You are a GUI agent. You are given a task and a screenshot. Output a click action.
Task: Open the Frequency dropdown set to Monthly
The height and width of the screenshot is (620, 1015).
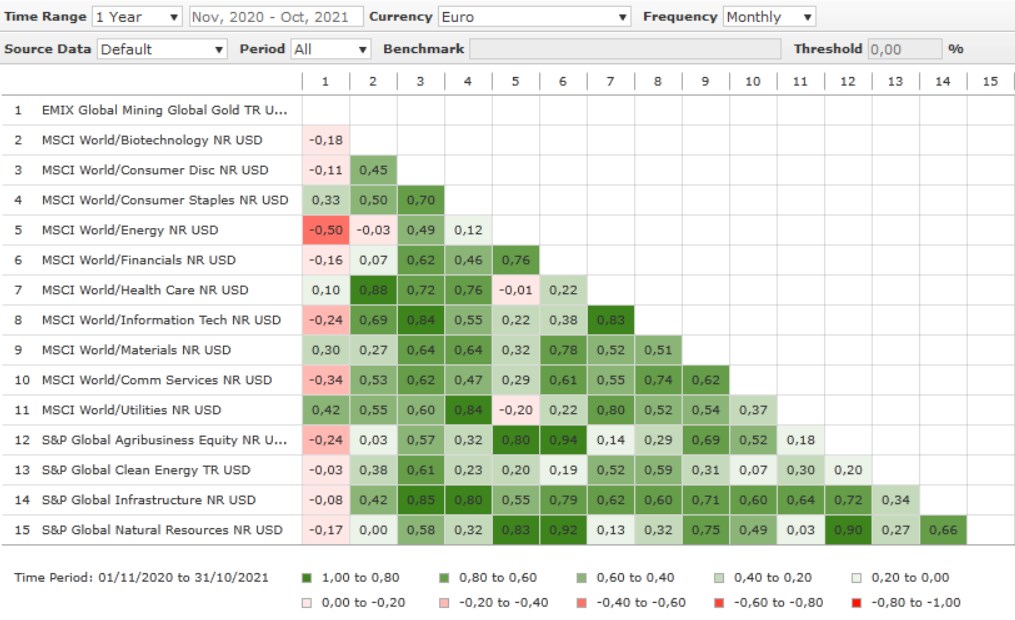pyautogui.click(x=768, y=17)
